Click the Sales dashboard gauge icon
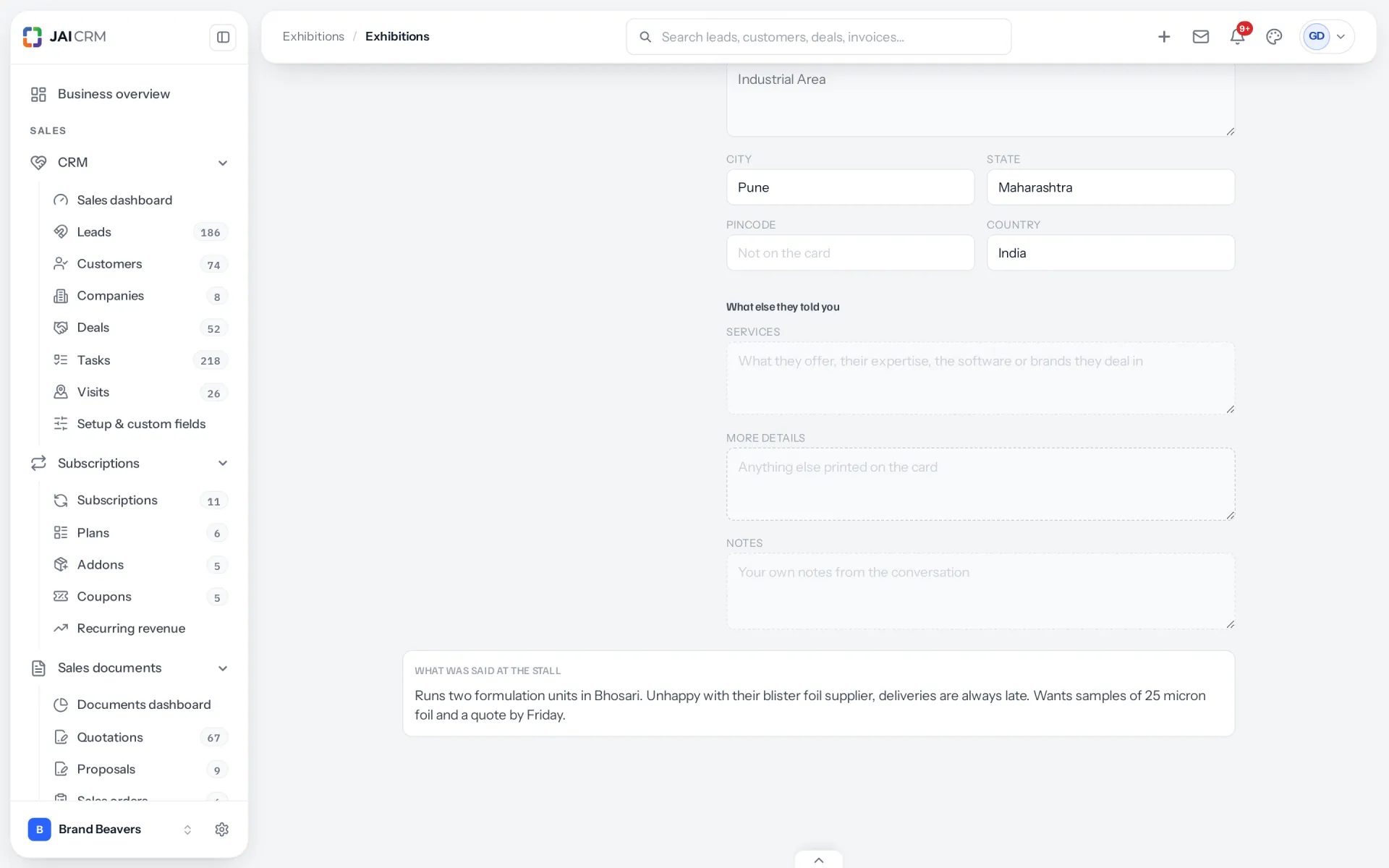 [61, 200]
